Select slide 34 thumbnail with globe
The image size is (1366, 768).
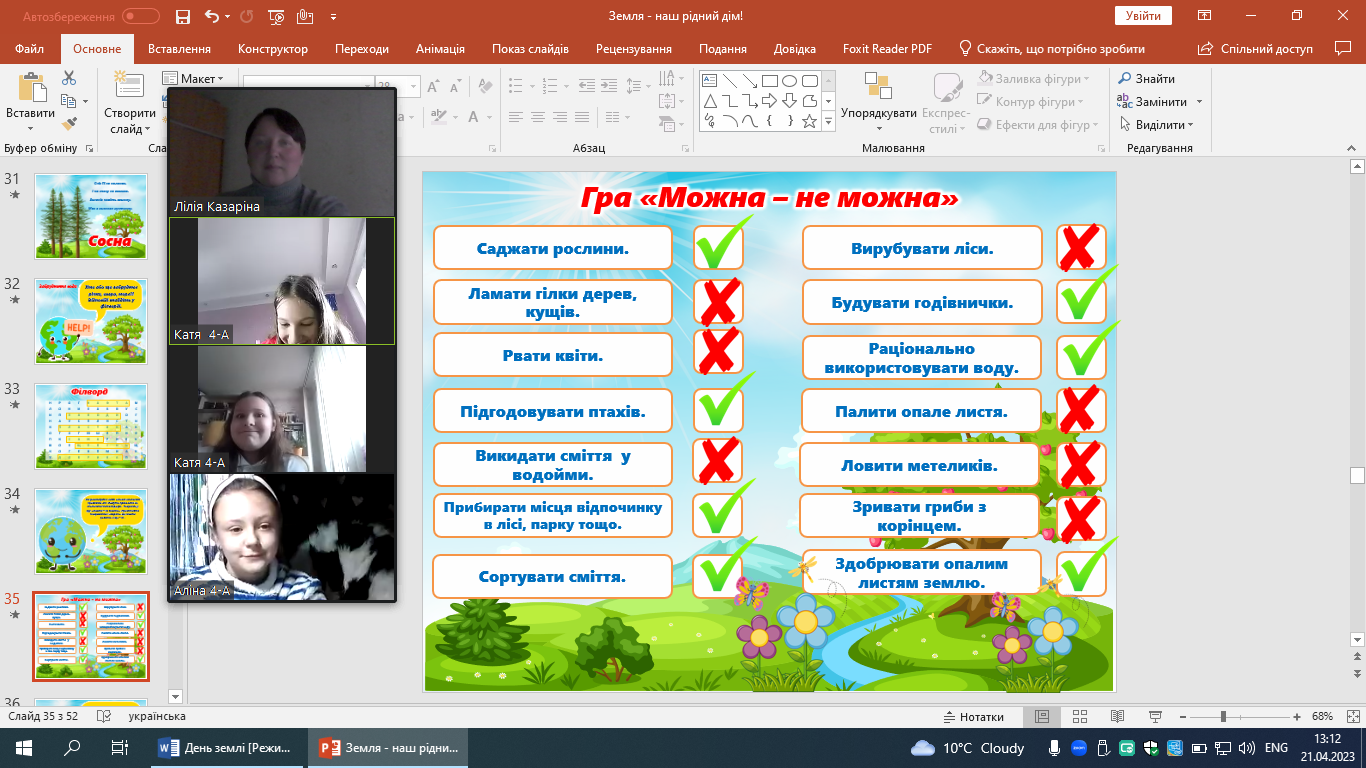pyautogui.click(x=91, y=531)
